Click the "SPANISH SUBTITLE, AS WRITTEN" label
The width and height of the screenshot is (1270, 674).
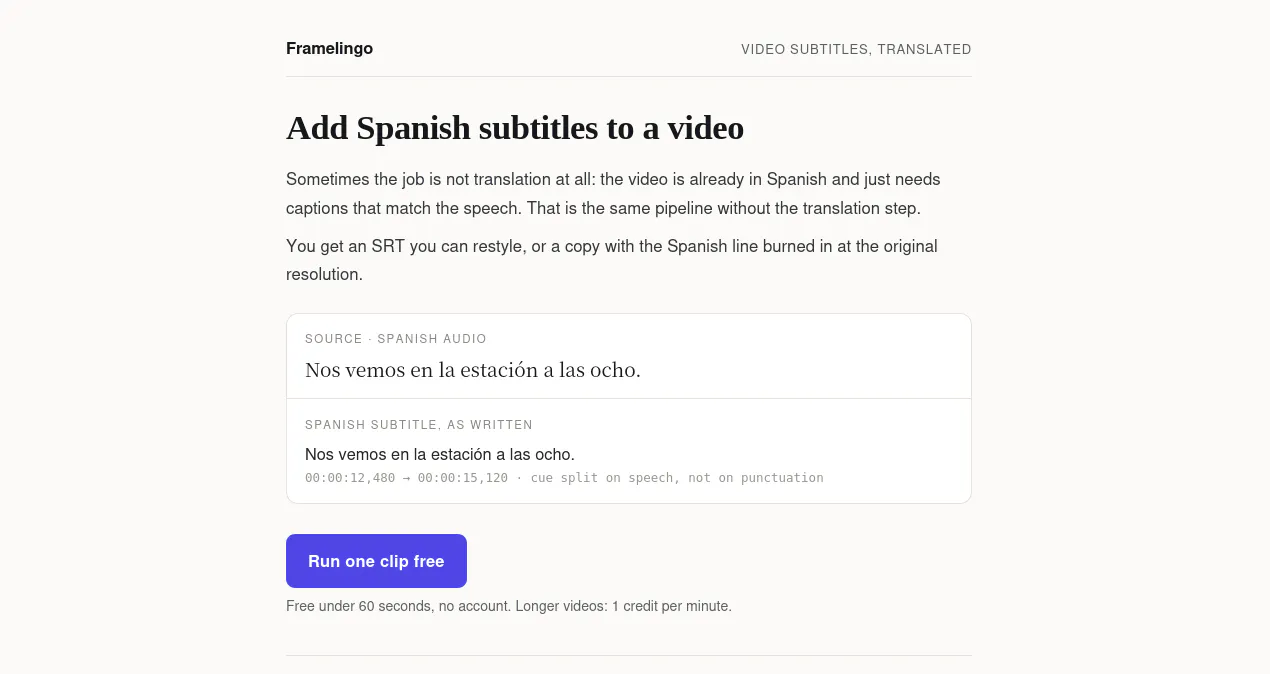419,425
